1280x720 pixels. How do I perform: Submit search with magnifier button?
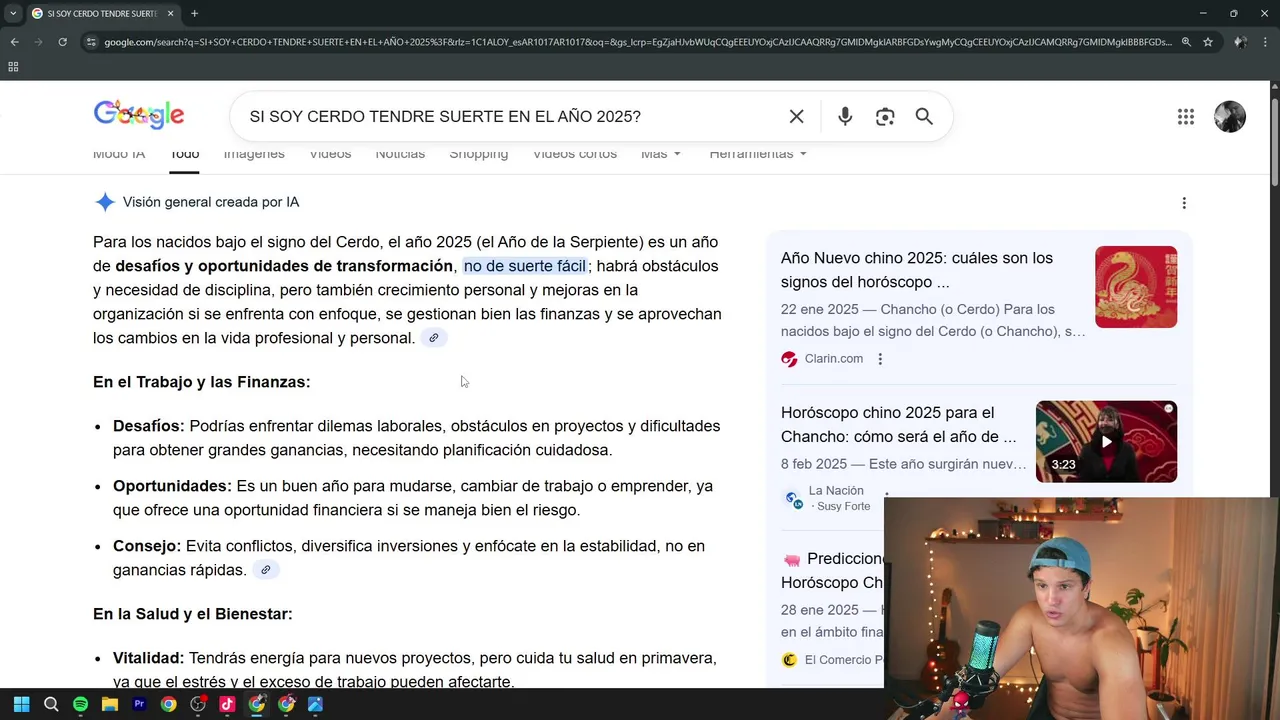[x=924, y=116]
